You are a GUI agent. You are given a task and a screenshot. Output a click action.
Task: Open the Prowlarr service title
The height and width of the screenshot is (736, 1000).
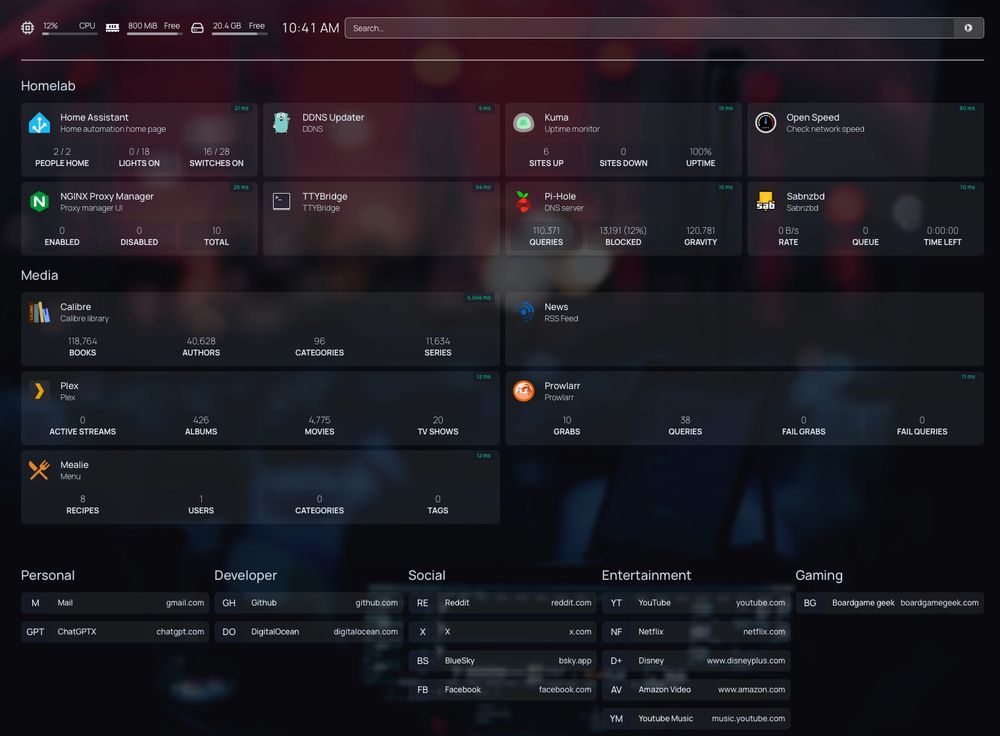(562, 386)
